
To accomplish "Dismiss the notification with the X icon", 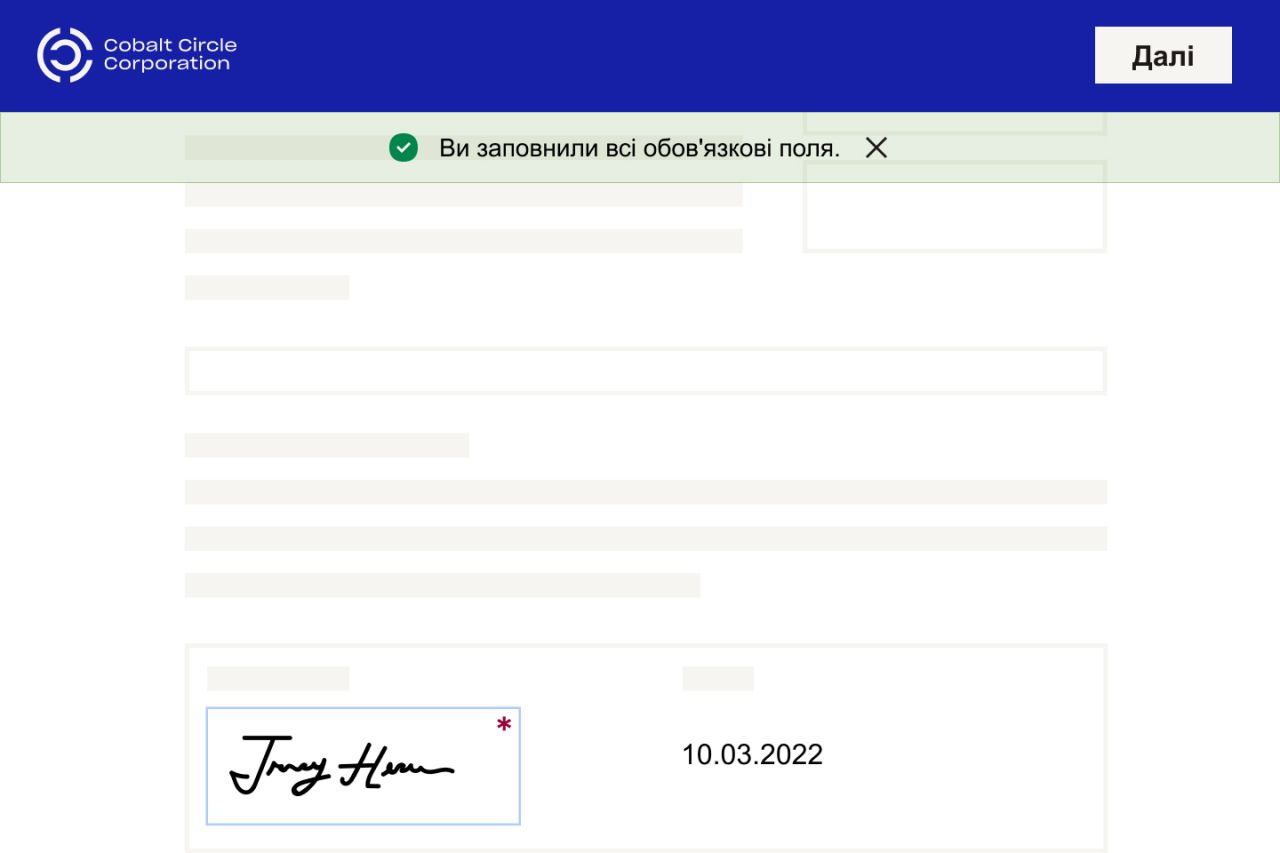I will tap(877, 148).
